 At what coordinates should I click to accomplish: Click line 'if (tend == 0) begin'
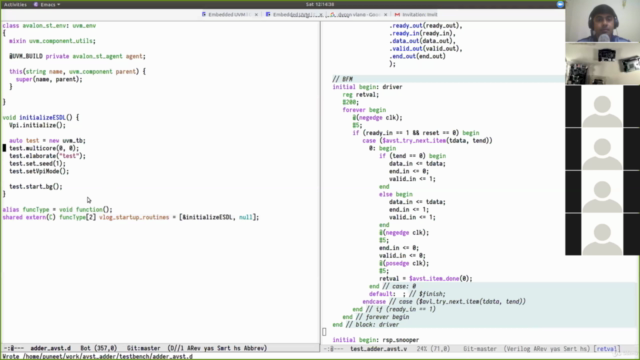click(x=413, y=156)
